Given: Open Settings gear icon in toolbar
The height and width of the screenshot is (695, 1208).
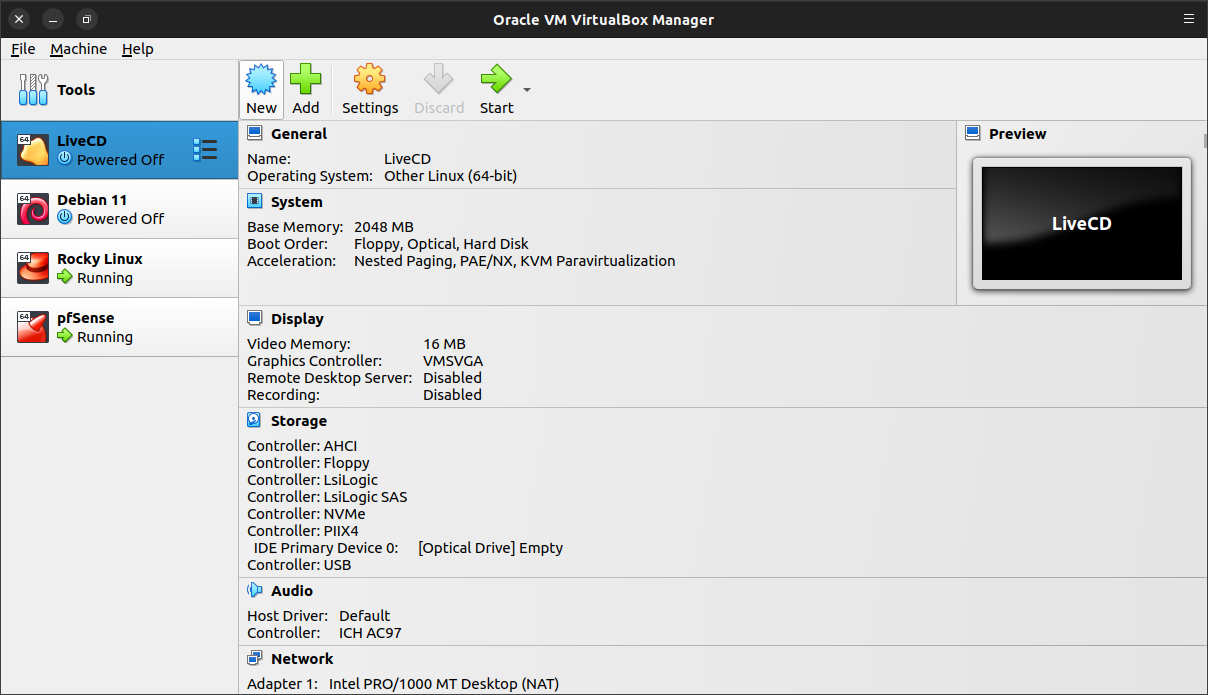Looking at the screenshot, I should pos(370,79).
